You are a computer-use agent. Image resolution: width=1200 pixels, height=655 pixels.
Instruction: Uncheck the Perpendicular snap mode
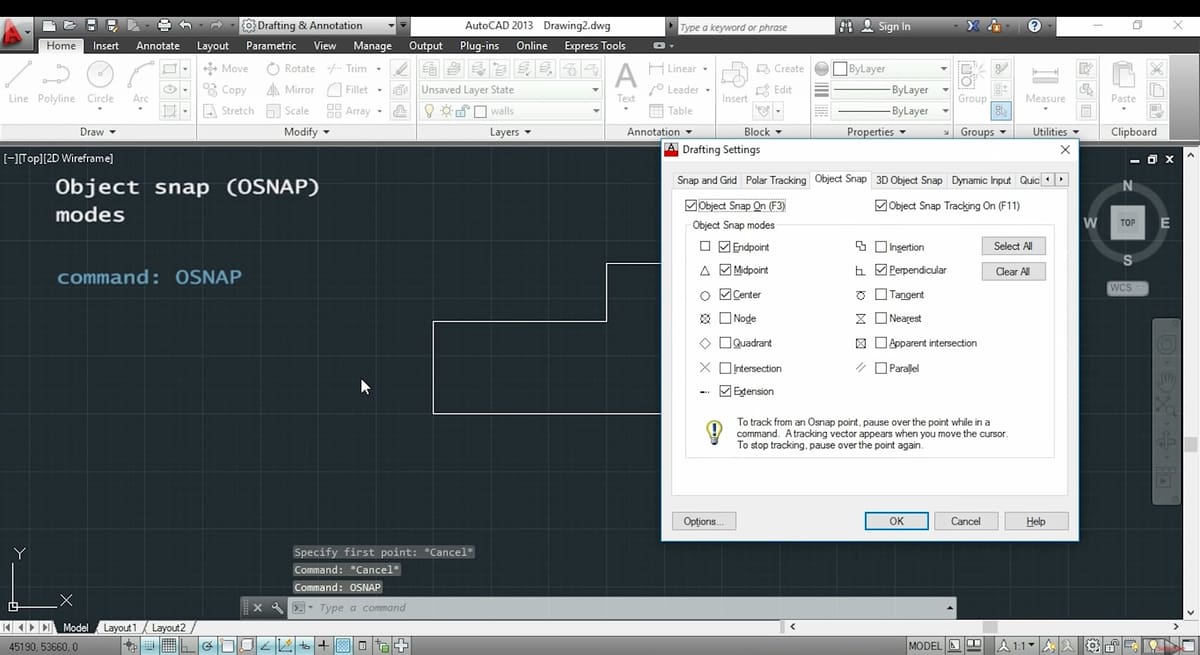881,270
